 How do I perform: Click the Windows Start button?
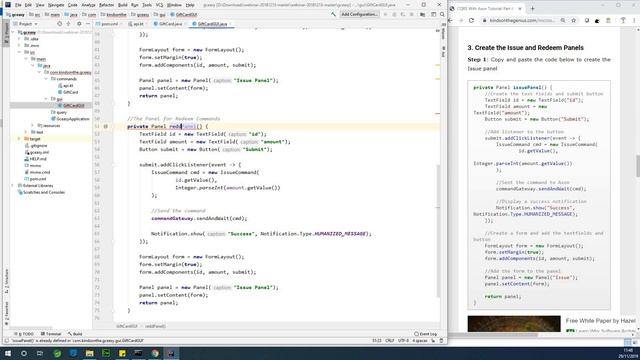click(7, 353)
